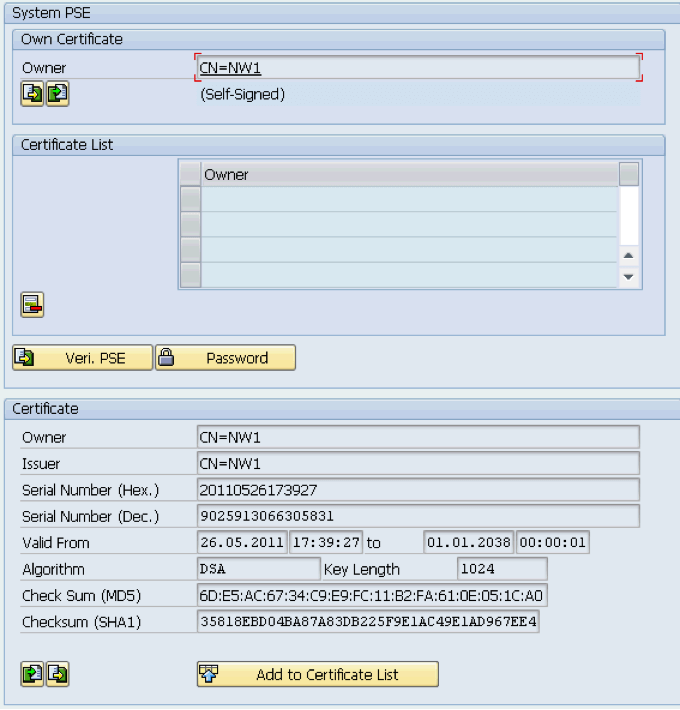The width and height of the screenshot is (680, 710).
Task: Open table settings at Certificate List top-right corner
Action: [628, 174]
